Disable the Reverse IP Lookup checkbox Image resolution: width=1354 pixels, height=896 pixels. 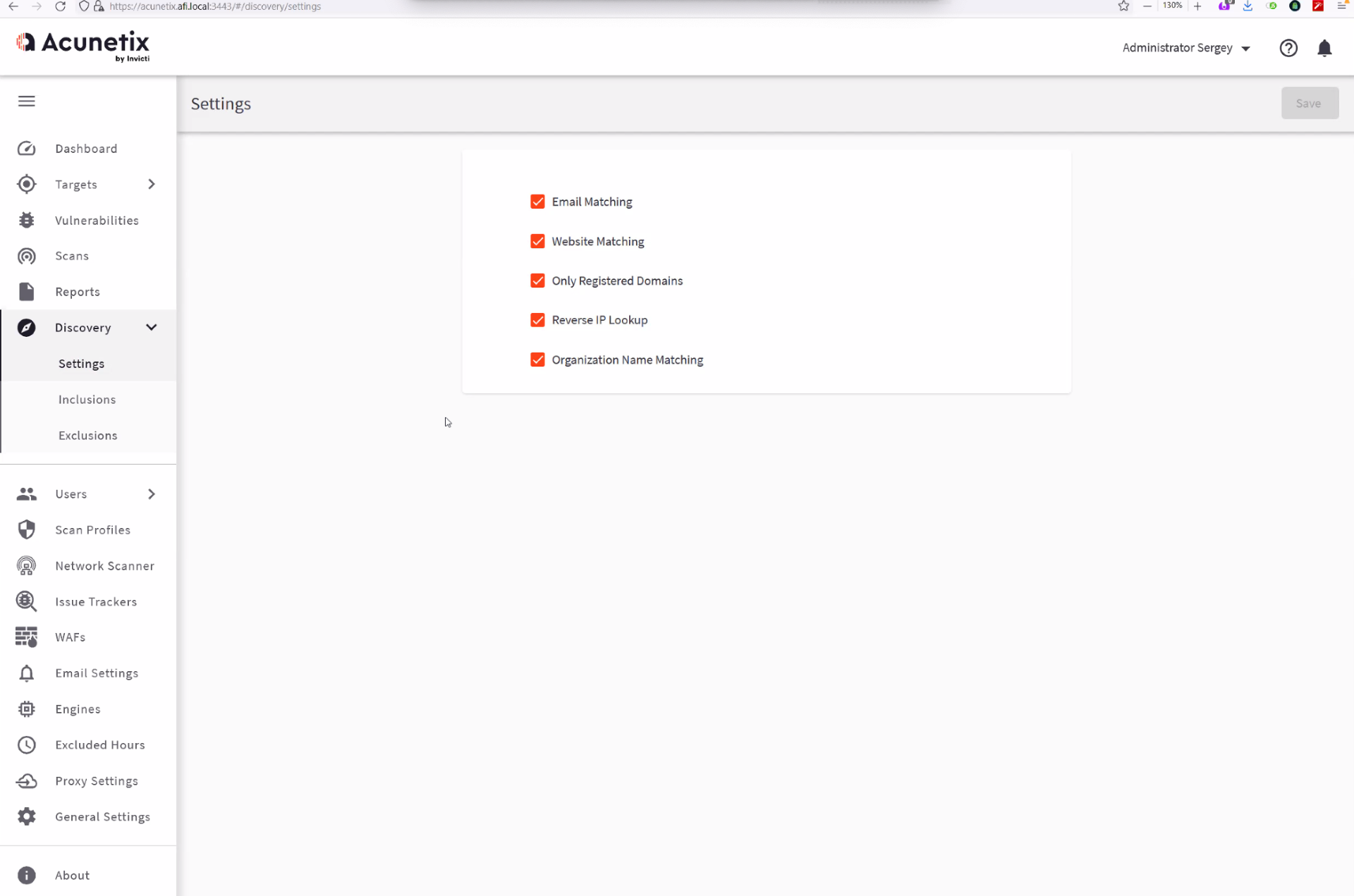(537, 320)
